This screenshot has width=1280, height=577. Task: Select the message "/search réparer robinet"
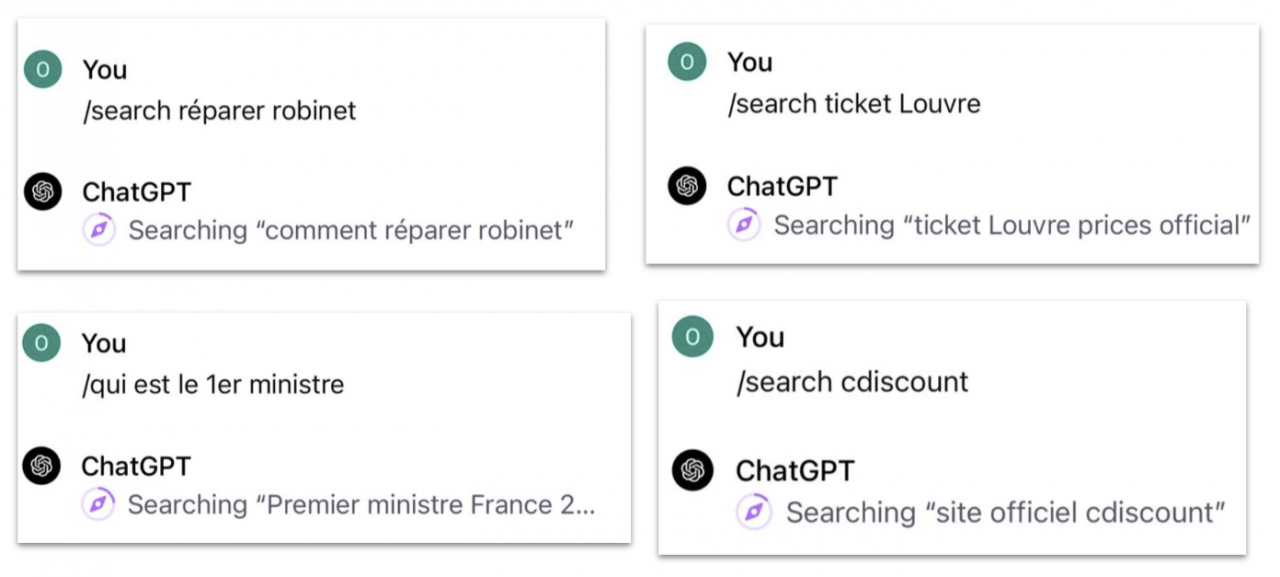pos(220,110)
